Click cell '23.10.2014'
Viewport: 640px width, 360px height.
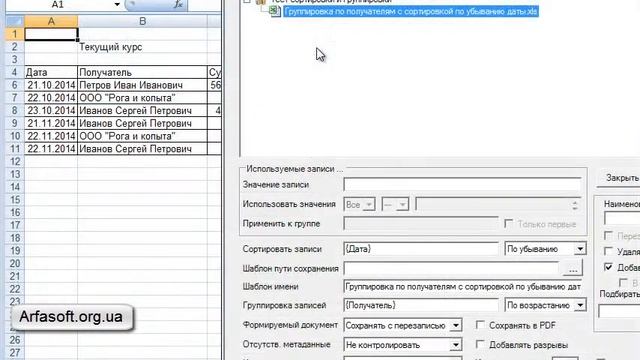51,110
